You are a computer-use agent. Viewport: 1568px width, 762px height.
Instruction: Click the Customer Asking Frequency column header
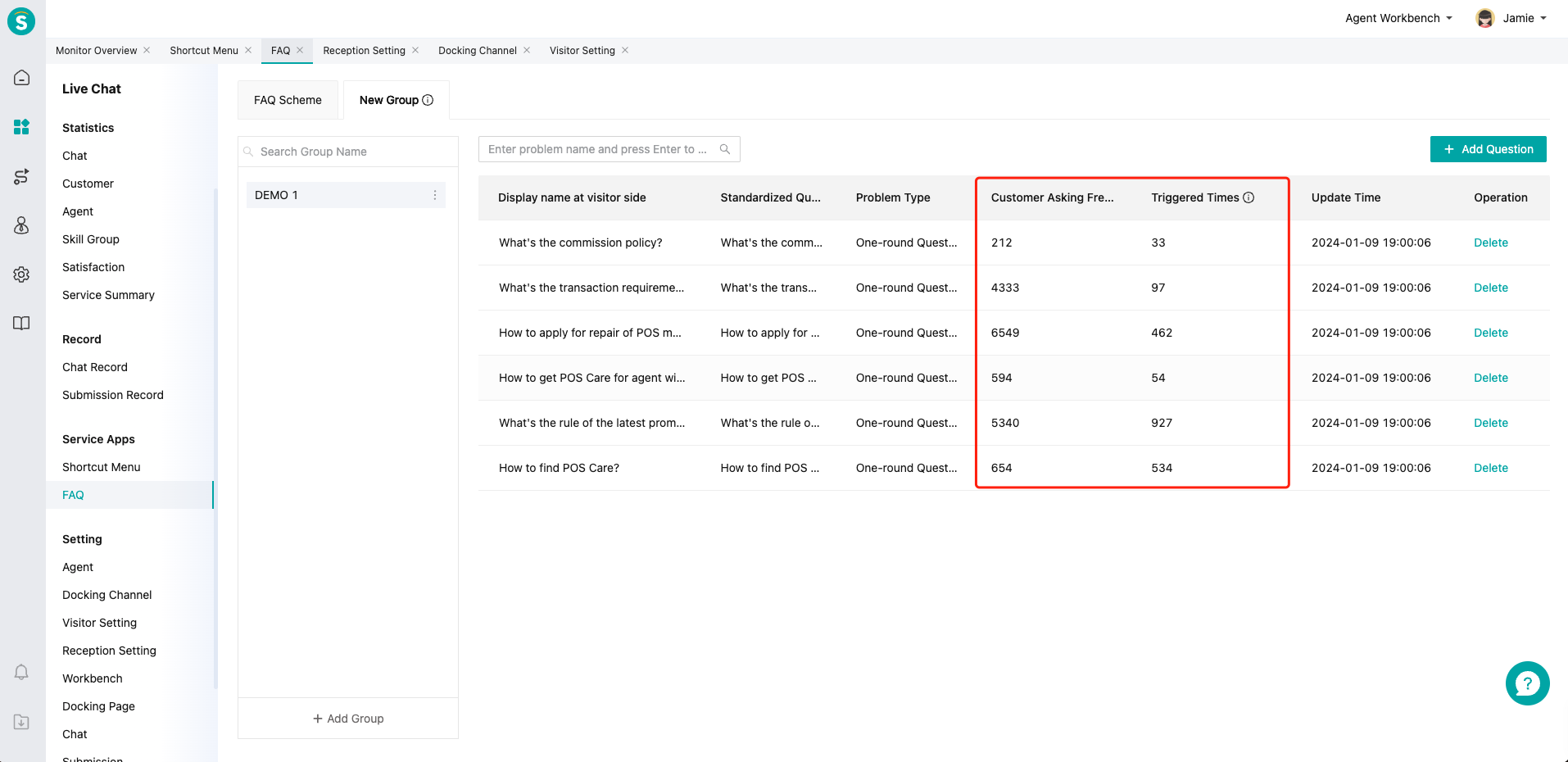click(1052, 197)
